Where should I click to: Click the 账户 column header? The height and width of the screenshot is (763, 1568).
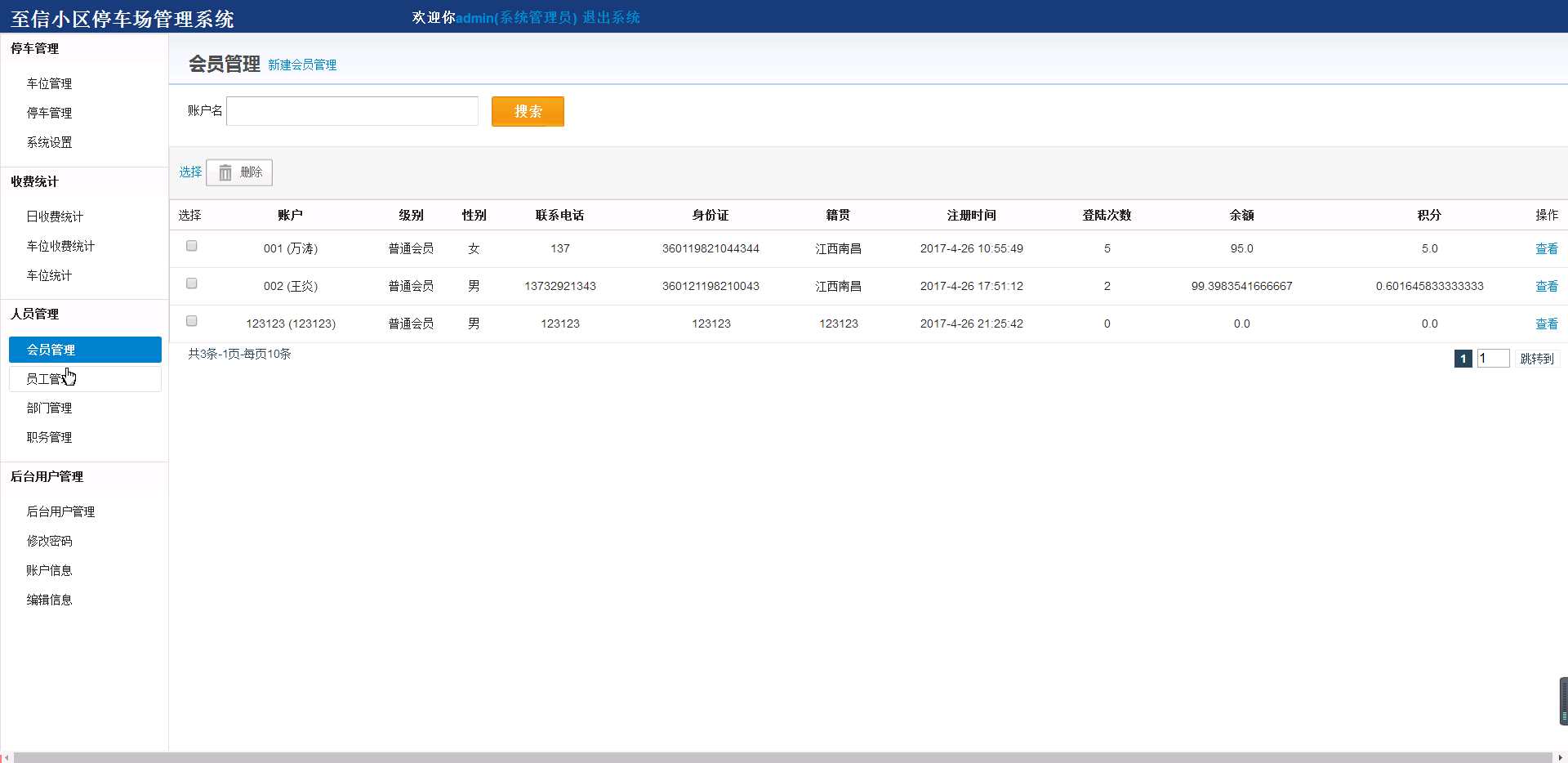point(290,215)
